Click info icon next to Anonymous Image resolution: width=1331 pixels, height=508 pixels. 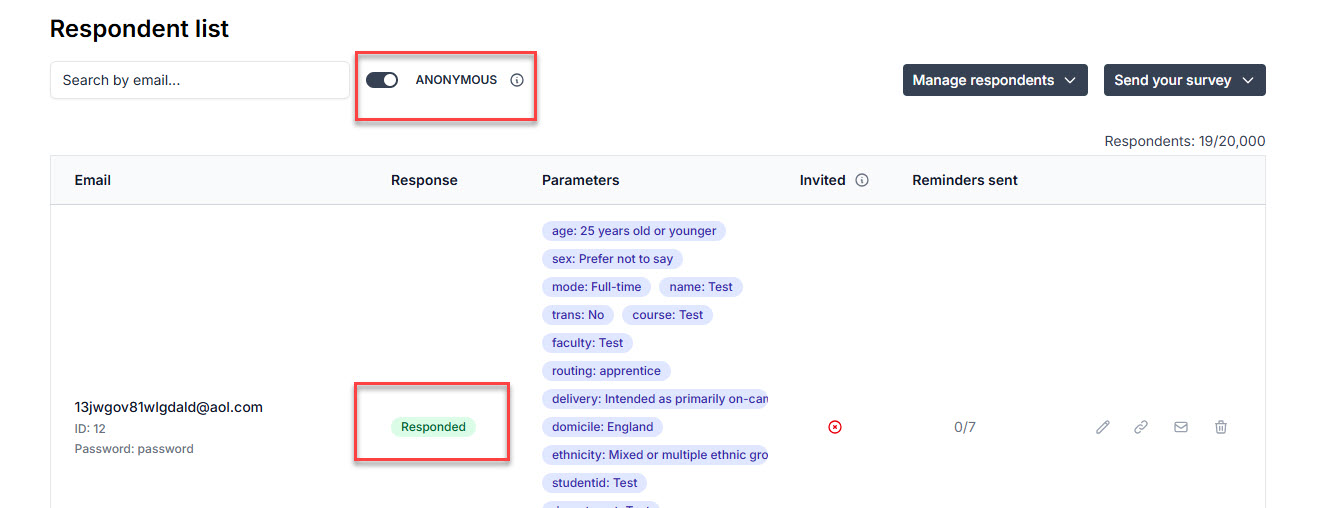click(x=517, y=80)
